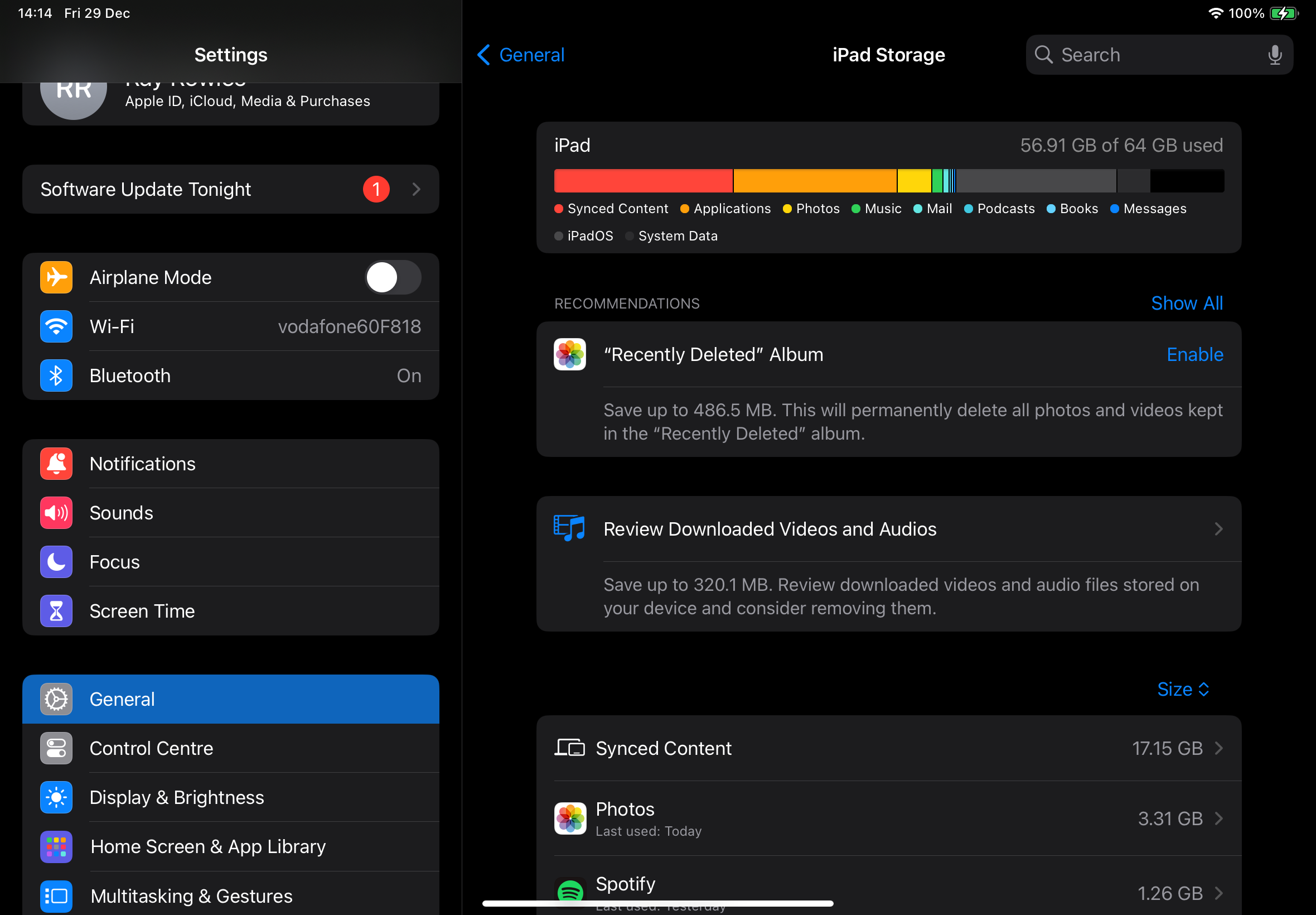The height and width of the screenshot is (915, 1316).
Task: Tap the Review Downloaded Videos film icon
Action: pyautogui.click(x=569, y=528)
